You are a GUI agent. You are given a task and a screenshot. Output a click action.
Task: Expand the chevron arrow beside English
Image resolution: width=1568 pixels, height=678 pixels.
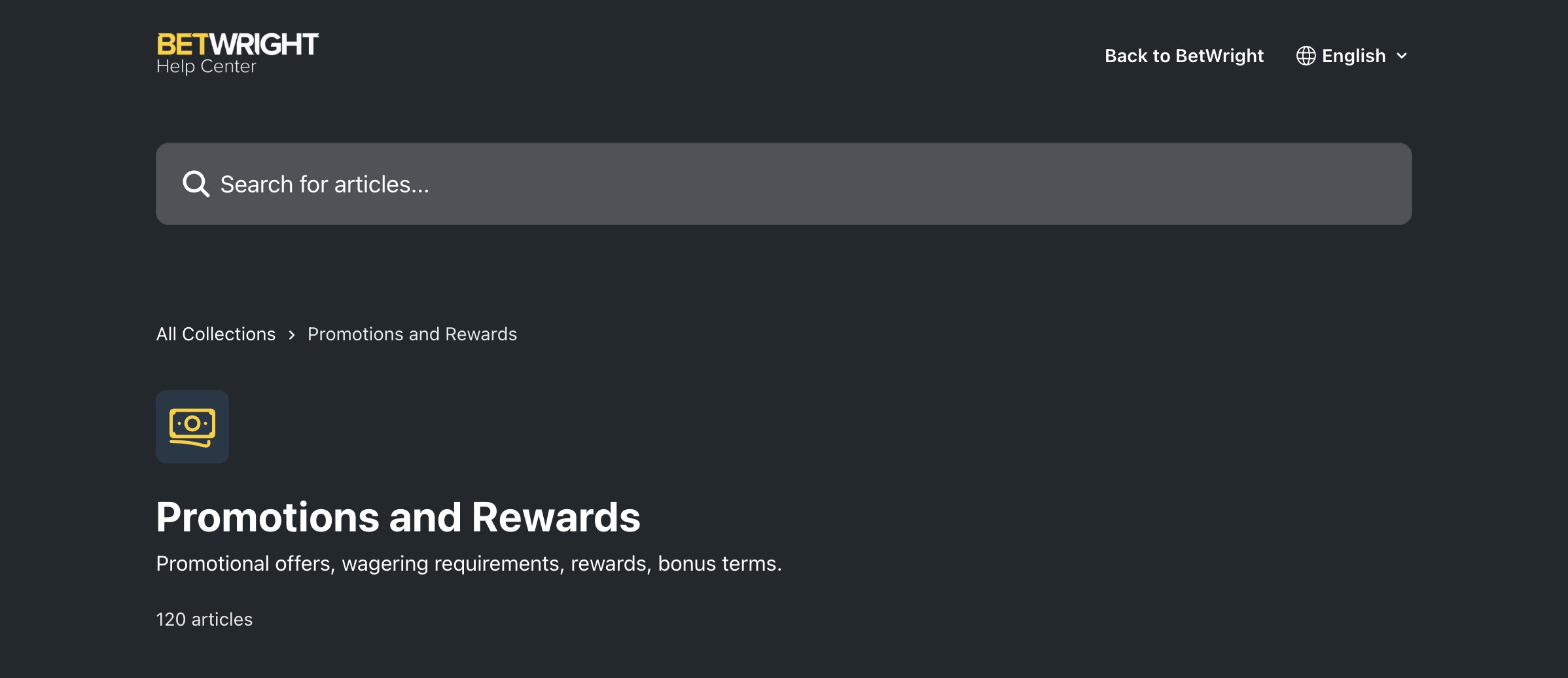tap(1402, 56)
